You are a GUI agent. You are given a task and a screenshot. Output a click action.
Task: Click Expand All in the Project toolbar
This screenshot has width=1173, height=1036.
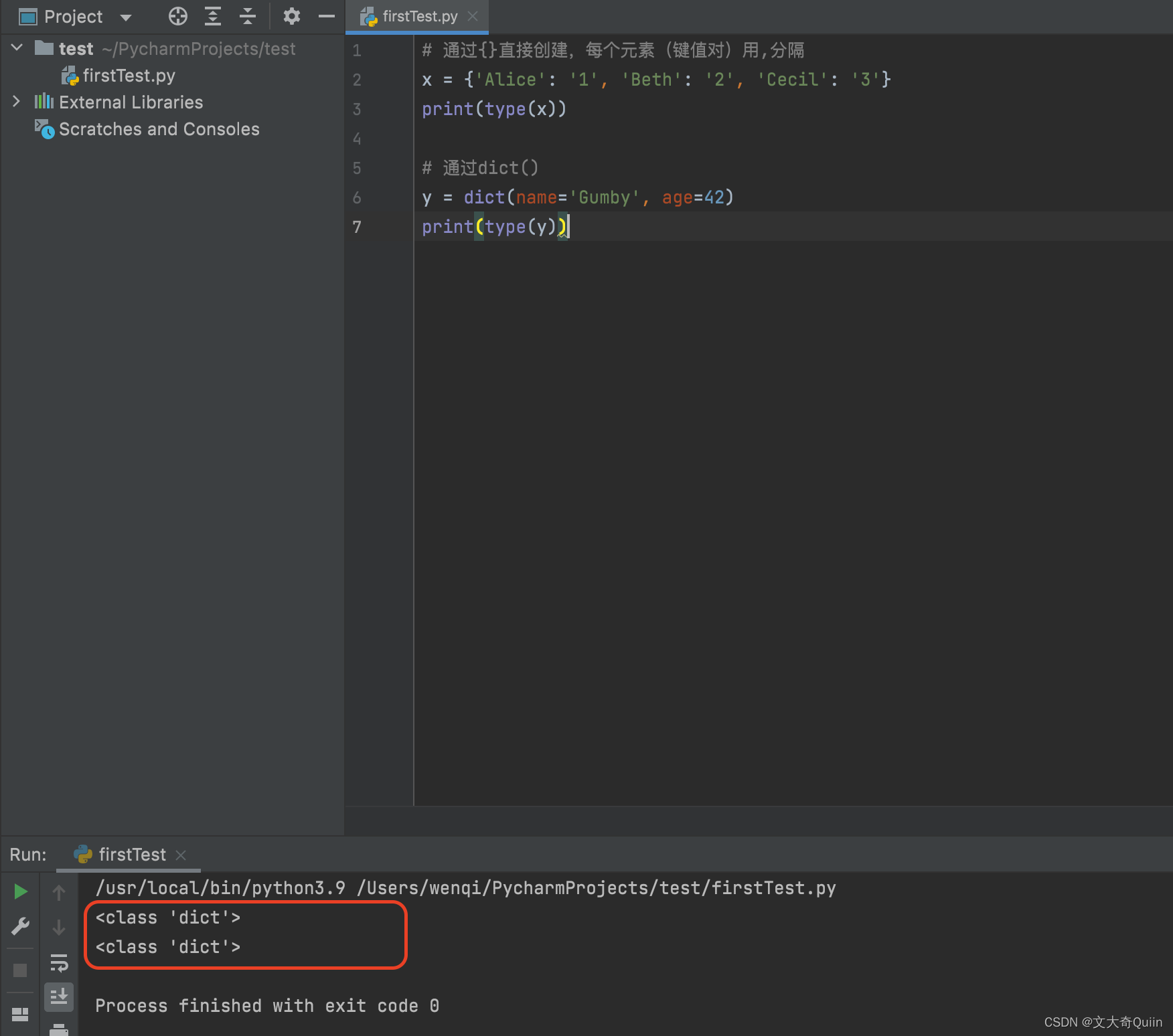click(213, 16)
